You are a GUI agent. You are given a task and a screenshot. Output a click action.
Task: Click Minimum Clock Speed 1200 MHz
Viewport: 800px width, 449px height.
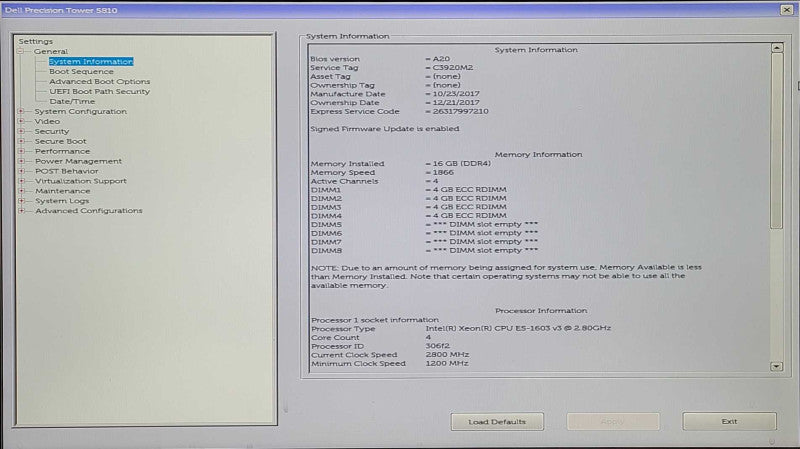(x=447, y=363)
